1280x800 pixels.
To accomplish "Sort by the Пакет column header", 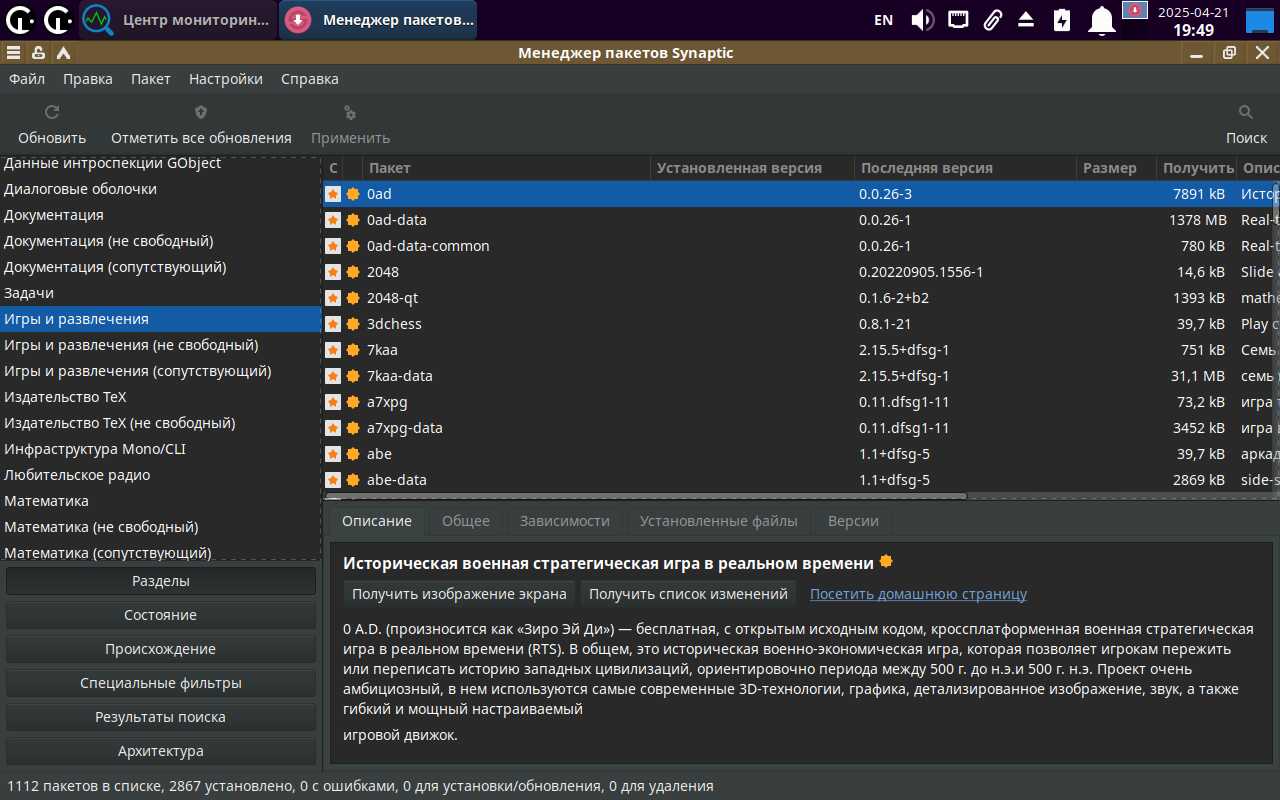I will point(506,168).
